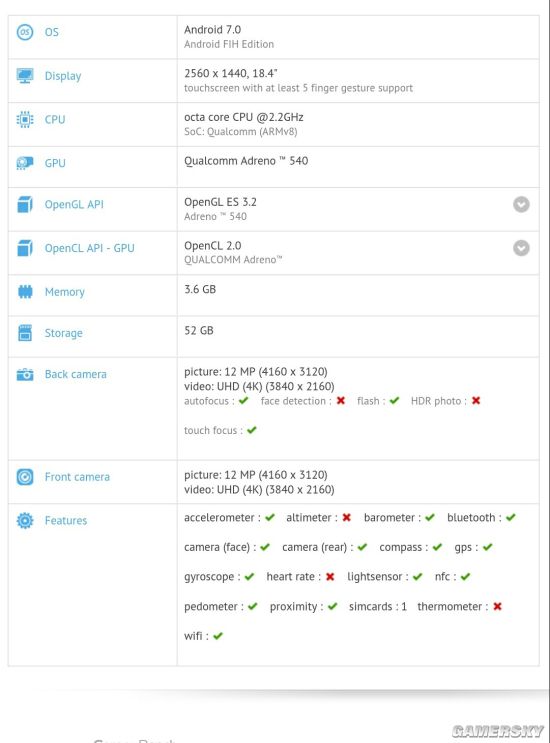The image size is (550, 743).
Task: Open the Display label link
Action: 63,76
